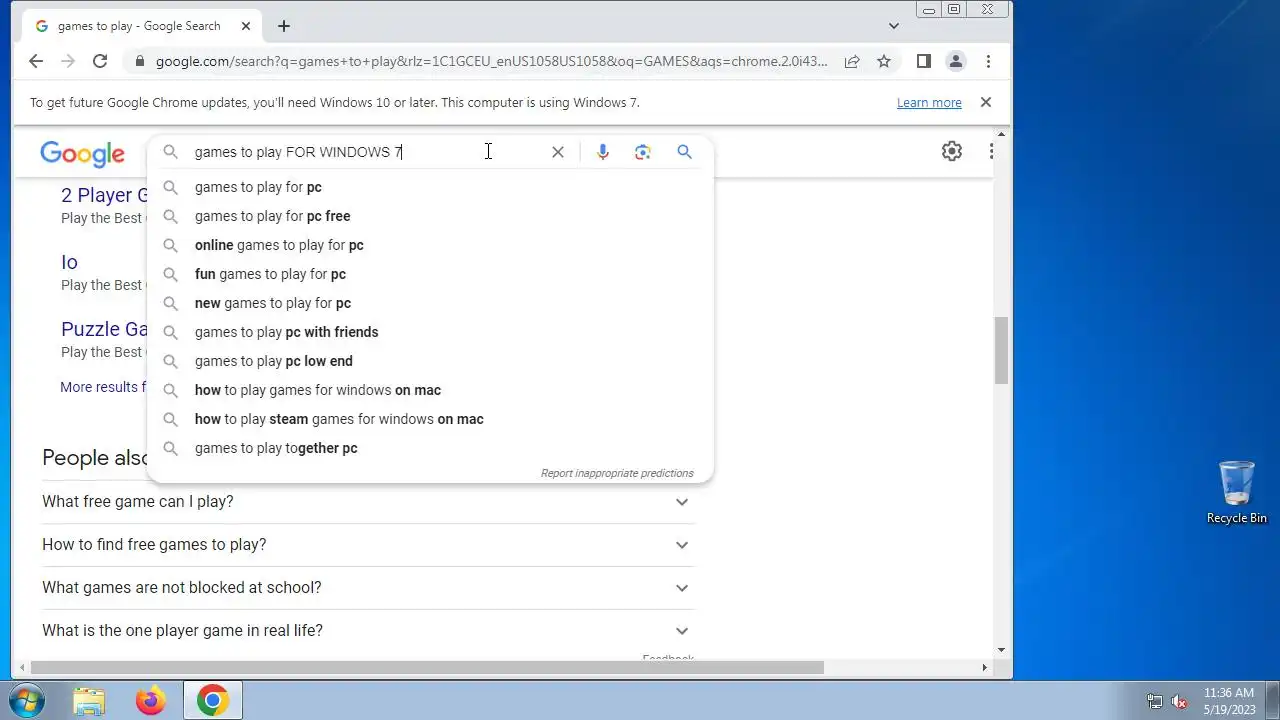Expand 'What is the one player game in real life?'
1280x720 pixels.
368,631
